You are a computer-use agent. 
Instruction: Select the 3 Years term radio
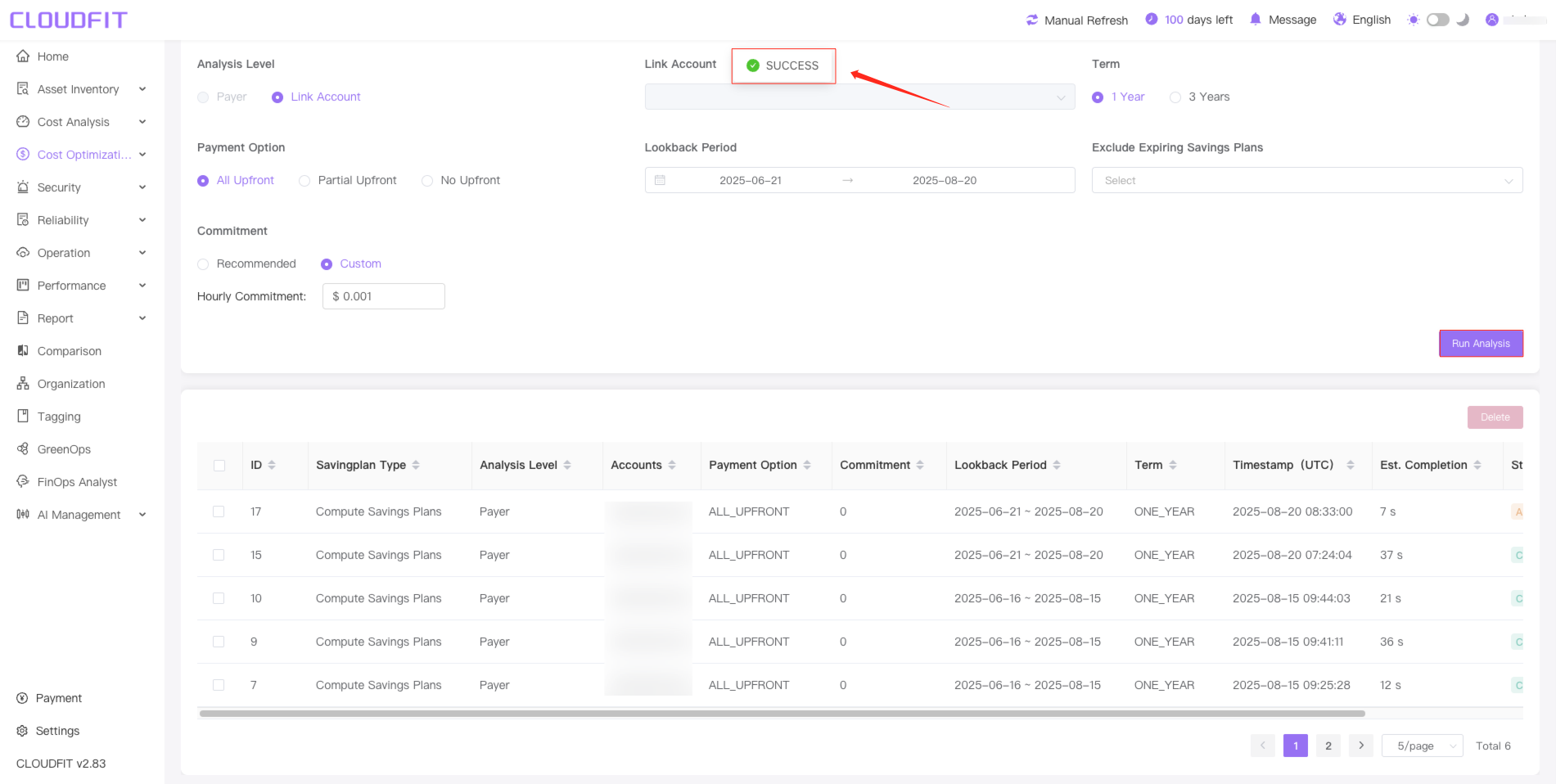pyautogui.click(x=1175, y=97)
